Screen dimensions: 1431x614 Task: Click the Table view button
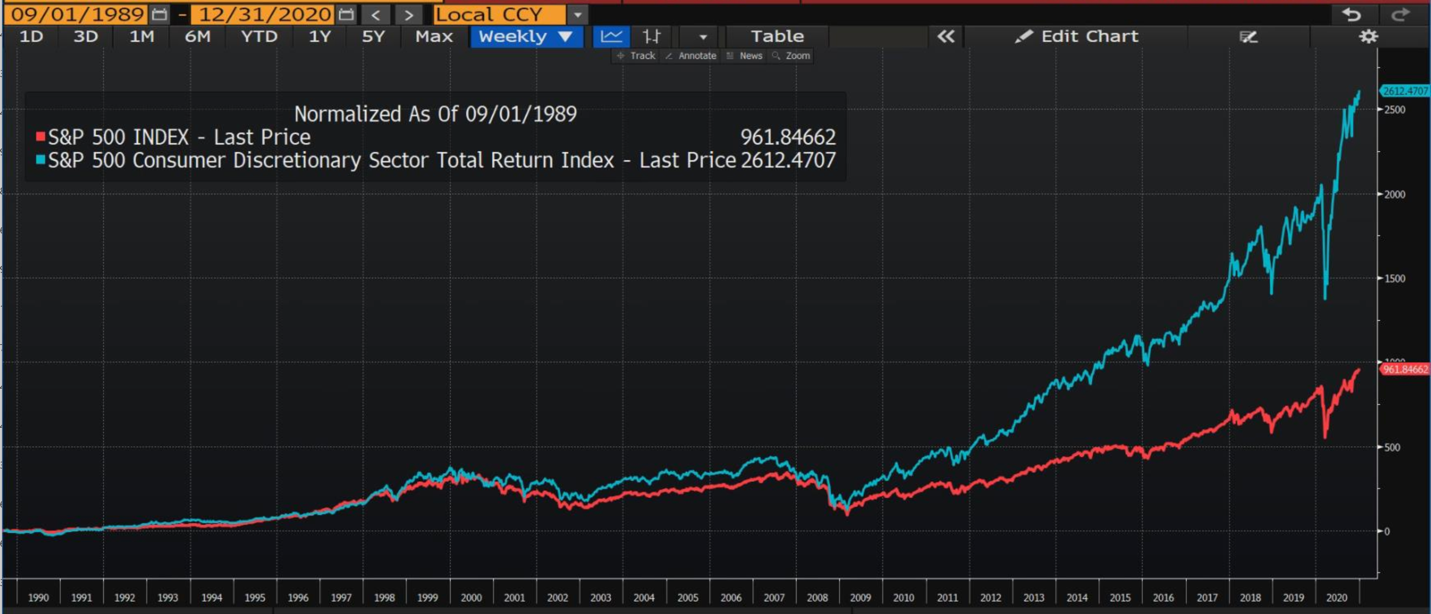tap(777, 37)
